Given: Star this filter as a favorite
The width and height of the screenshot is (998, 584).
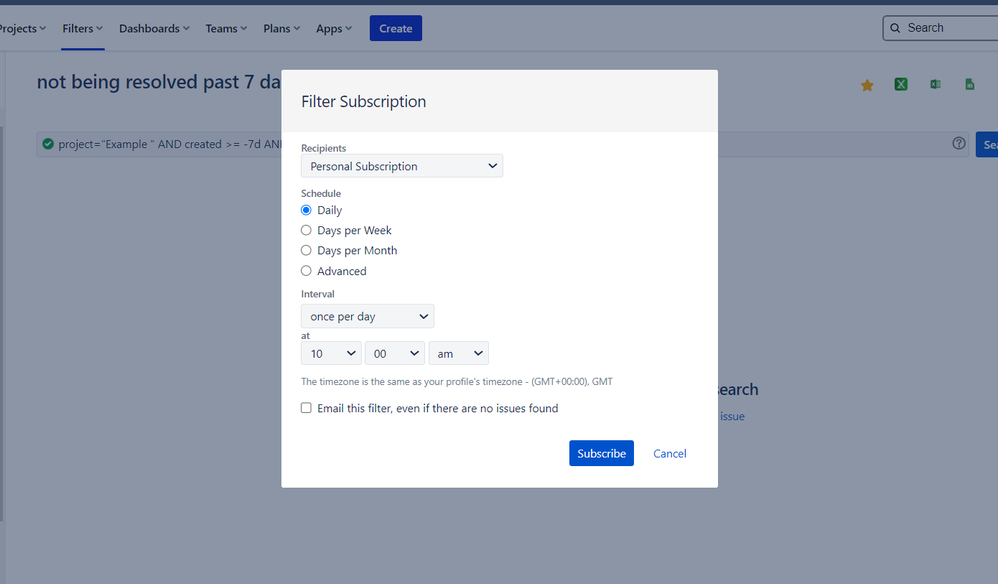Looking at the screenshot, I should (x=867, y=85).
